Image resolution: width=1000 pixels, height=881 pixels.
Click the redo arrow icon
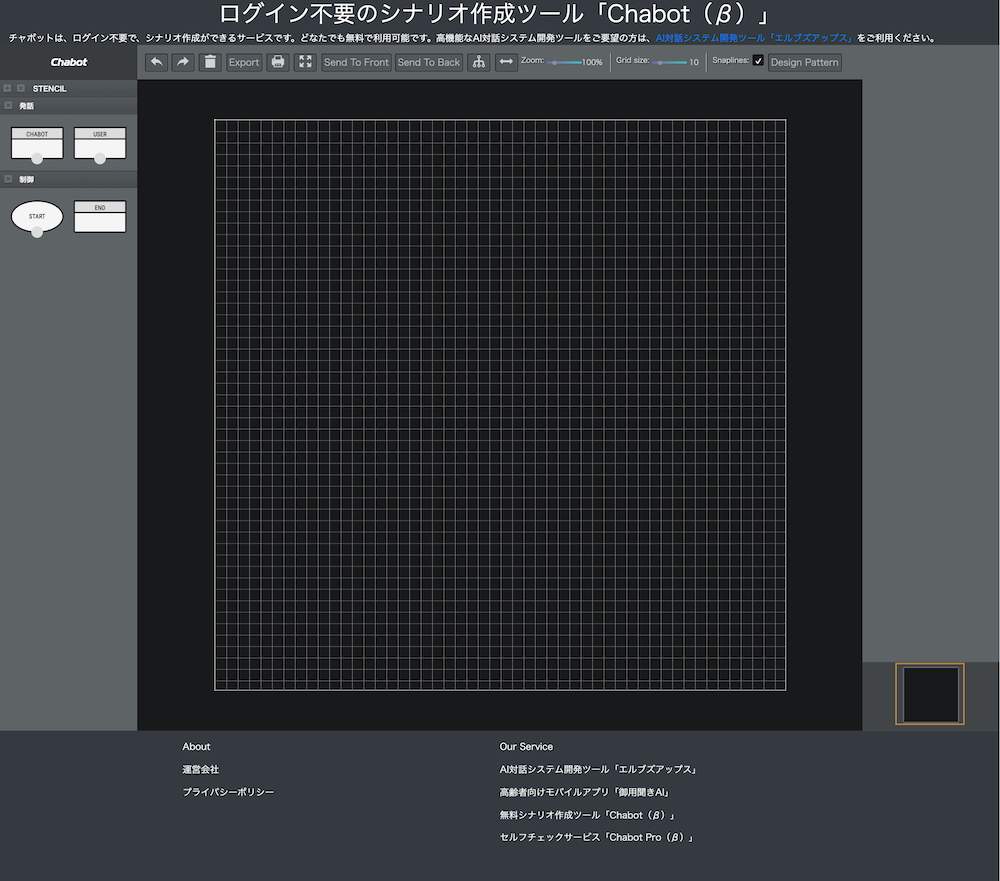pyautogui.click(x=183, y=62)
